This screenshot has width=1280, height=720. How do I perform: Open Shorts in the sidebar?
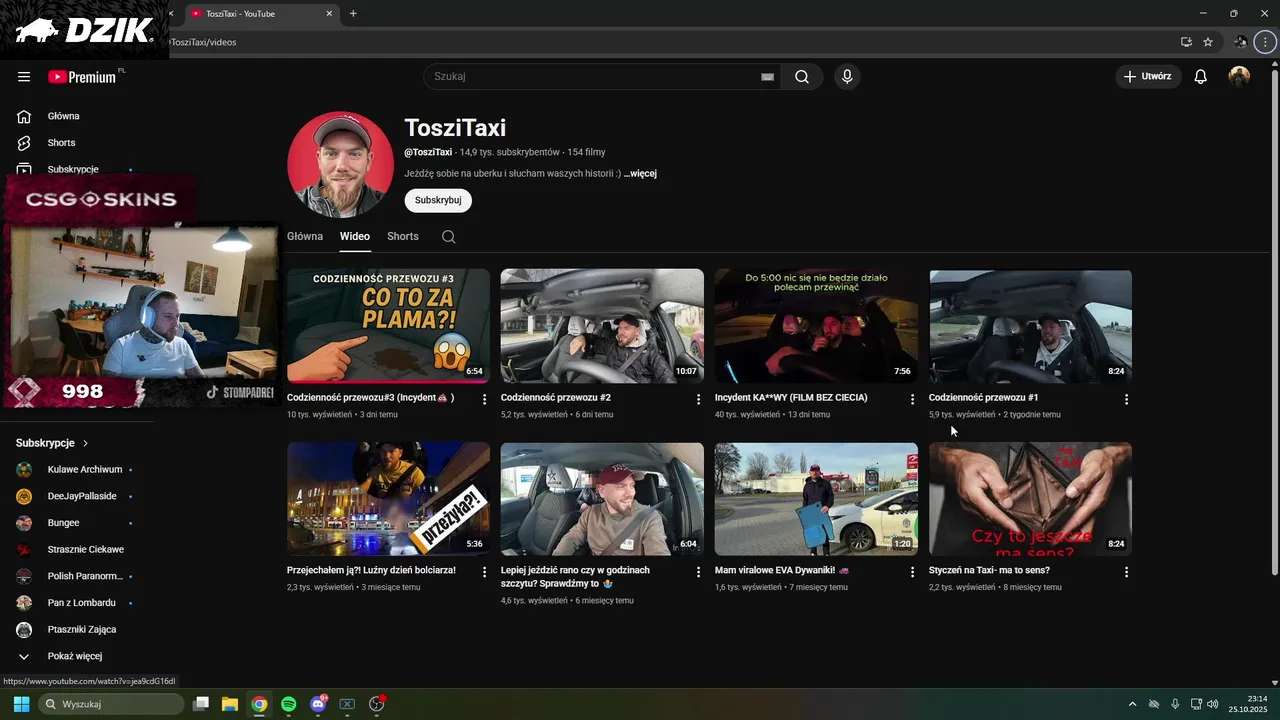tap(61, 143)
